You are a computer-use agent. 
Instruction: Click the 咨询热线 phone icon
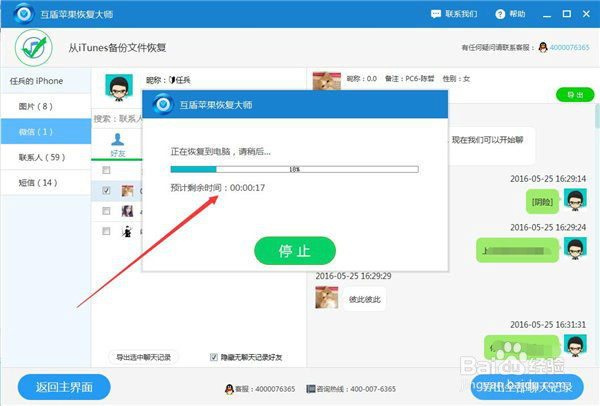pyautogui.click(x=310, y=389)
